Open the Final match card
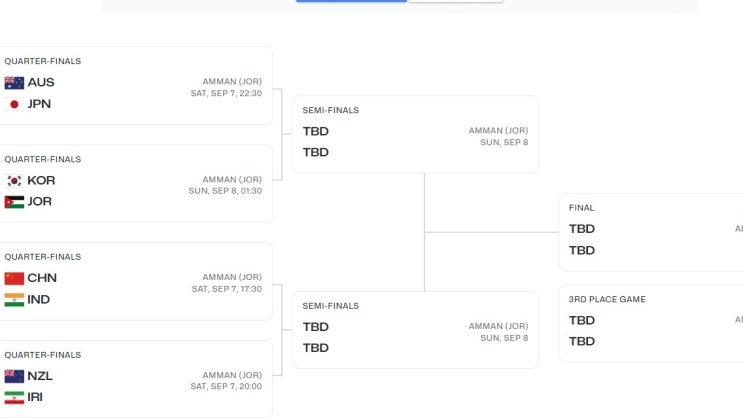The width and height of the screenshot is (743, 418). coord(650,233)
